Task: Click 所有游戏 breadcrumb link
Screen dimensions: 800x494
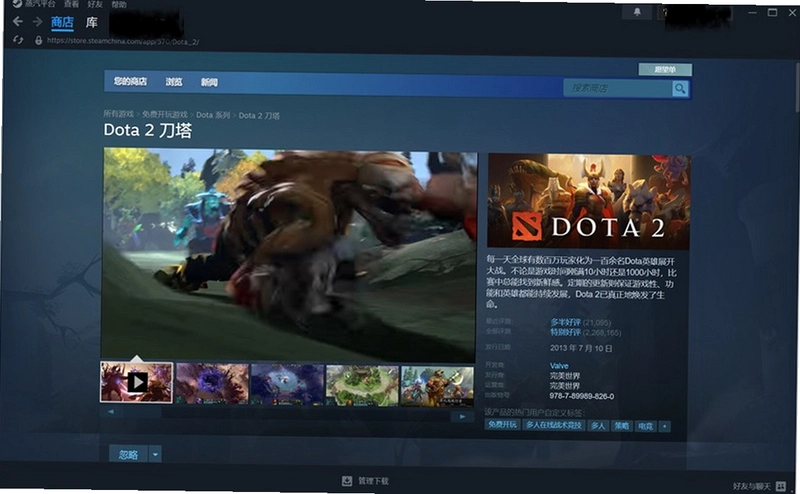Action: coord(118,114)
